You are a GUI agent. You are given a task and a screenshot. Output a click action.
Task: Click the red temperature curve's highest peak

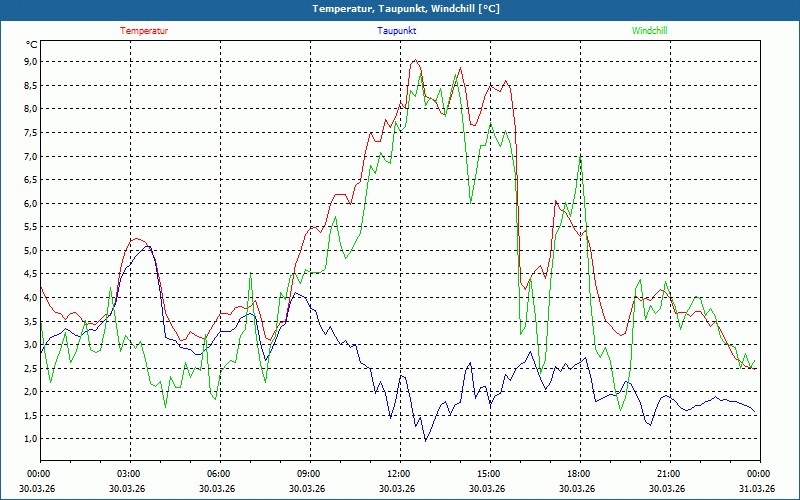click(x=415, y=60)
